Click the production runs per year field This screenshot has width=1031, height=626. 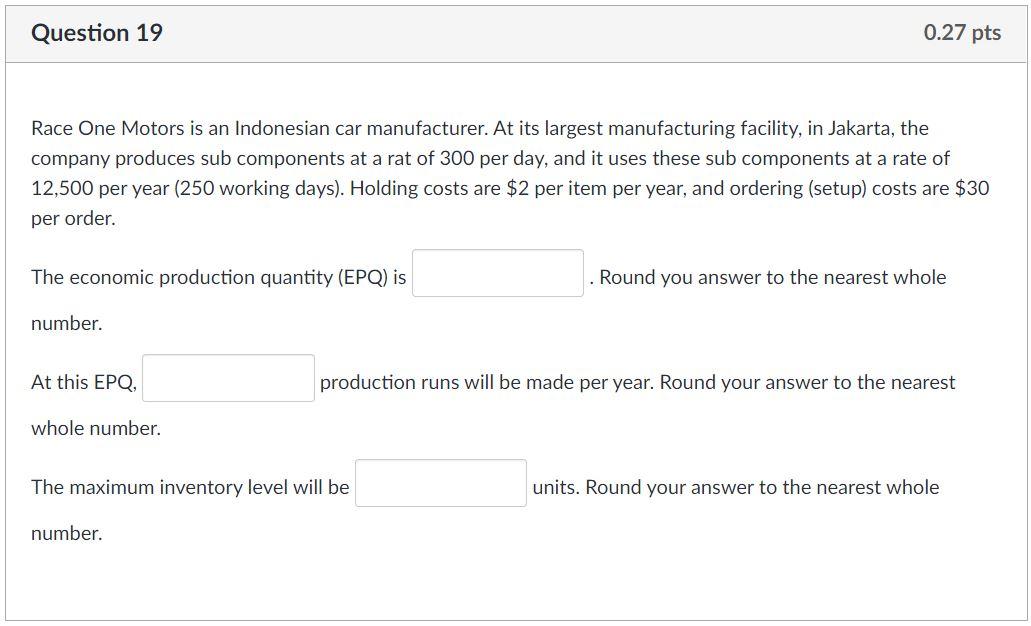228,378
